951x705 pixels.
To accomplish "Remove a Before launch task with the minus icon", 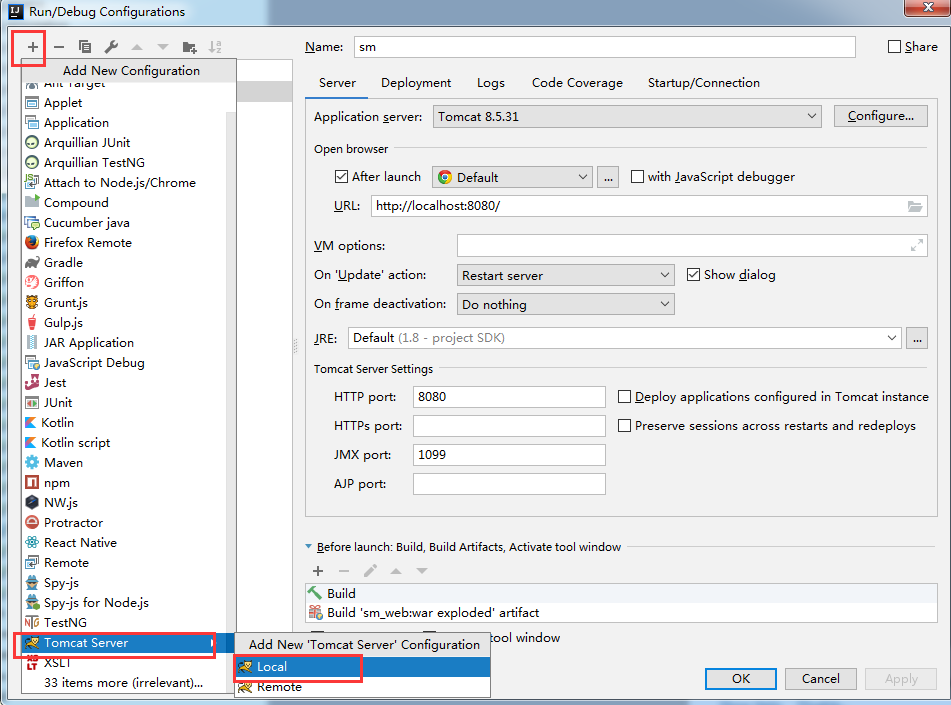I will pos(344,571).
